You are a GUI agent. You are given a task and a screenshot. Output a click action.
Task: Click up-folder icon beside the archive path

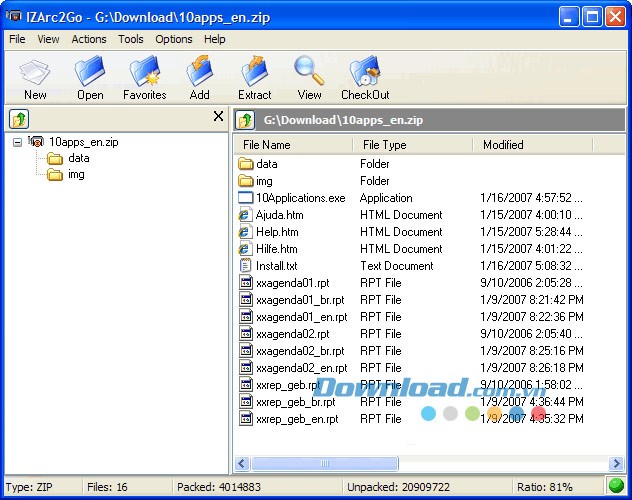click(246, 120)
